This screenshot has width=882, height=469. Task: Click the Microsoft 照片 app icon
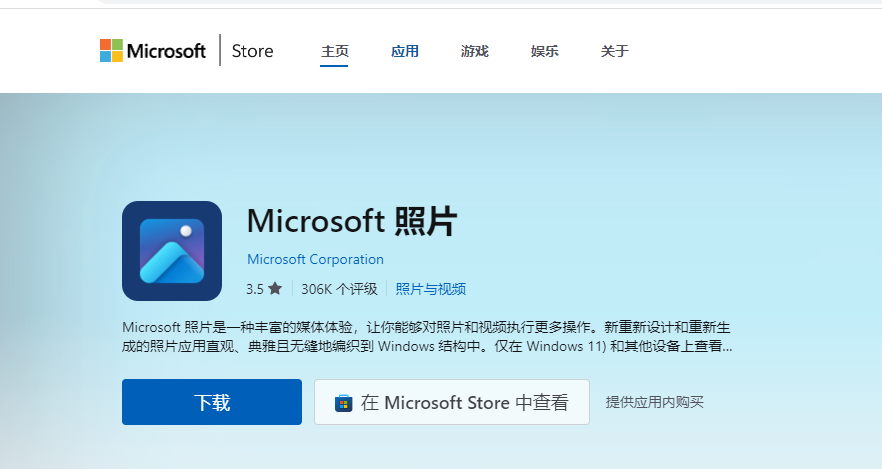tap(172, 251)
